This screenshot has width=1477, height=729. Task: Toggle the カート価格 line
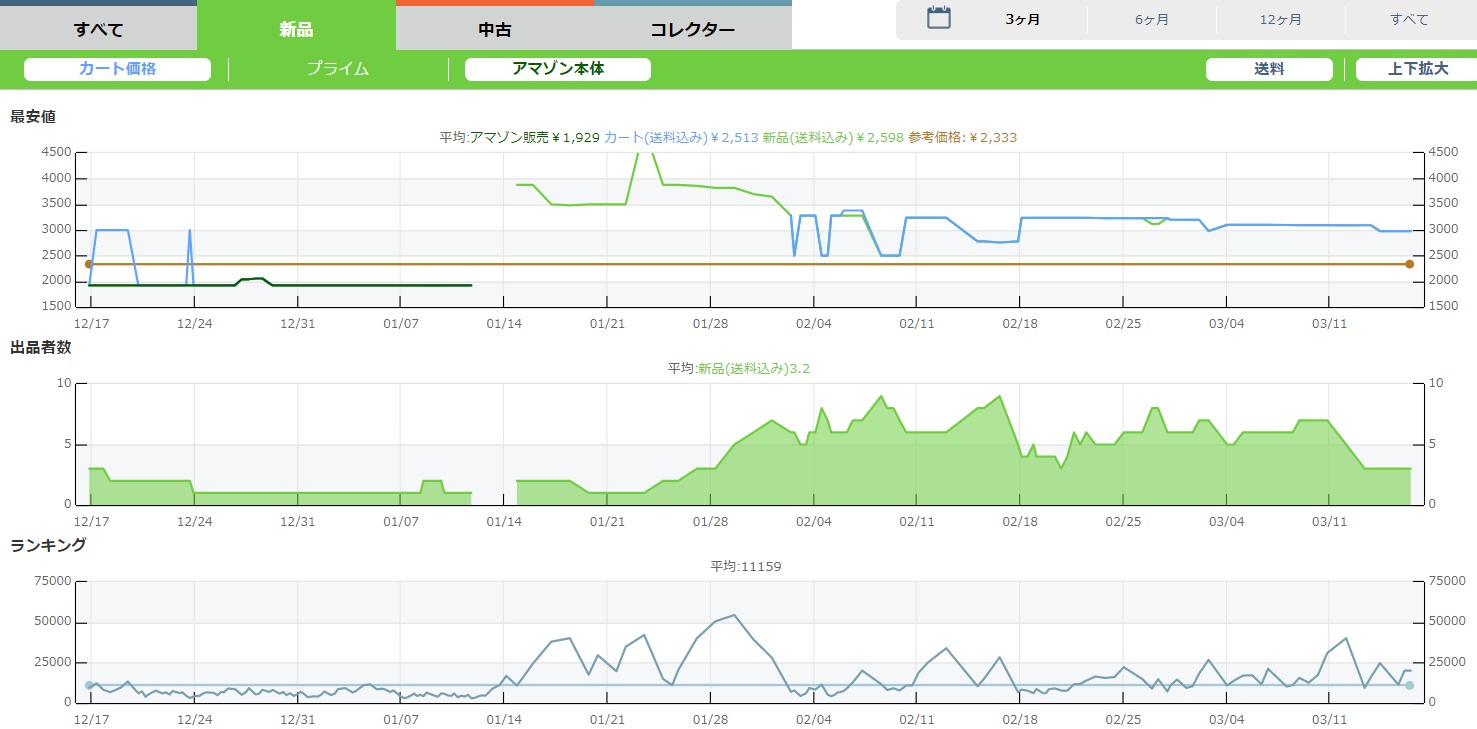pos(117,69)
